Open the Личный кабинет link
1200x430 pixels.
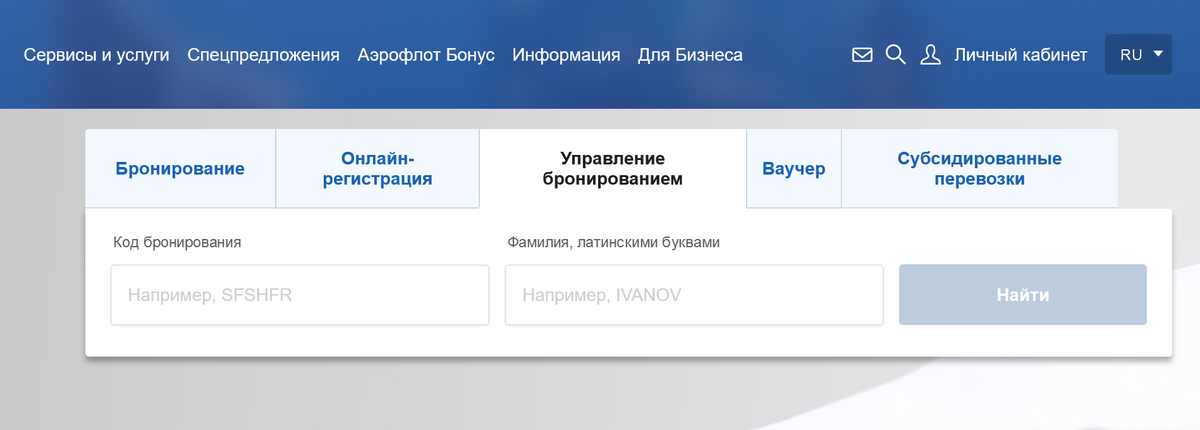pyautogui.click(x=1020, y=55)
